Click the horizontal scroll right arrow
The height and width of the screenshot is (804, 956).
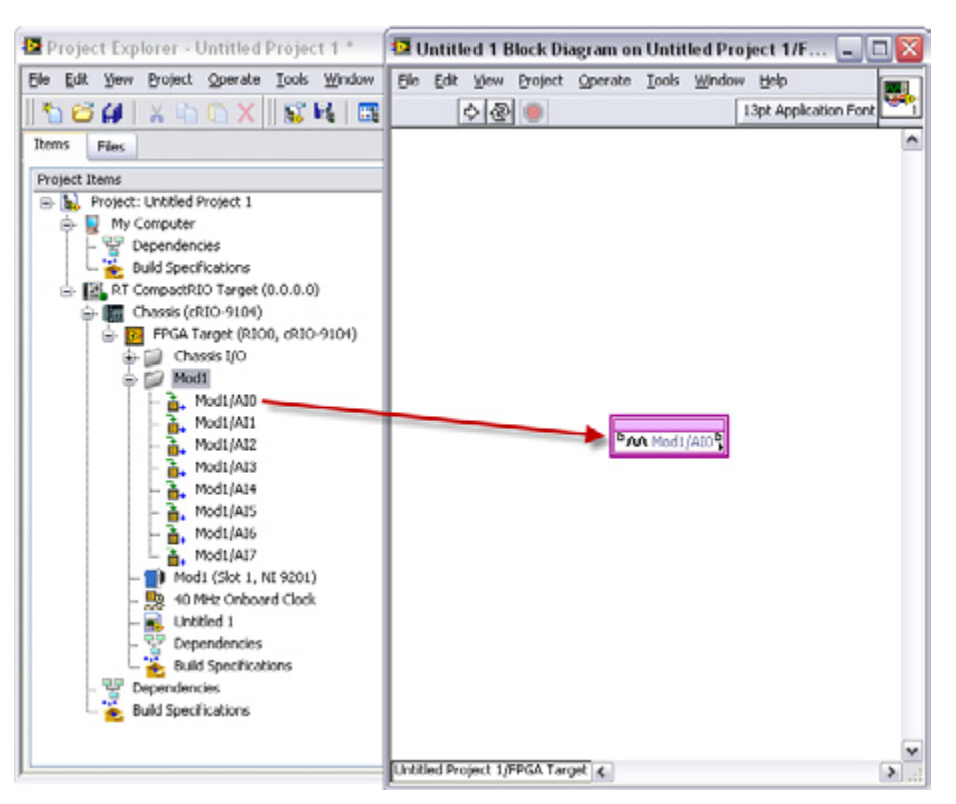pyautogui.click(x=891, y=772)
